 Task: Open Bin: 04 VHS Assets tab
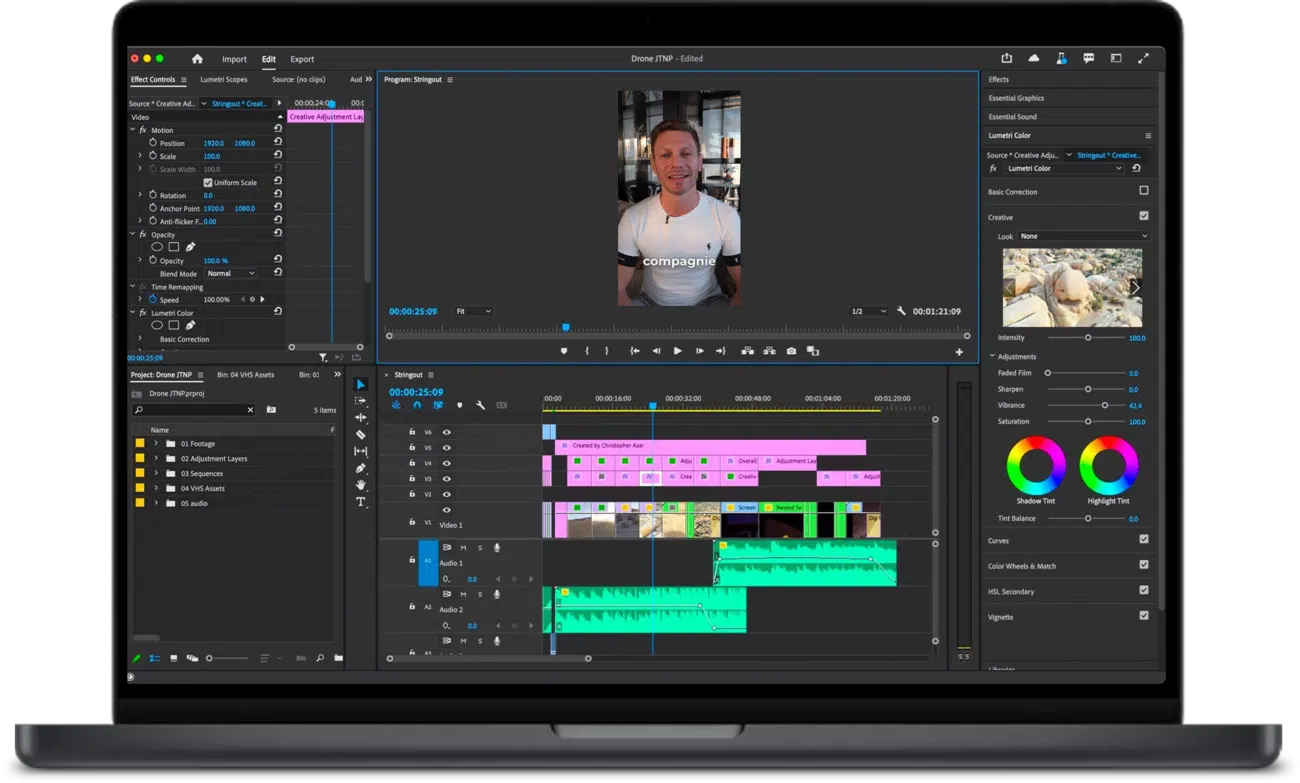(x=246, y=375)
